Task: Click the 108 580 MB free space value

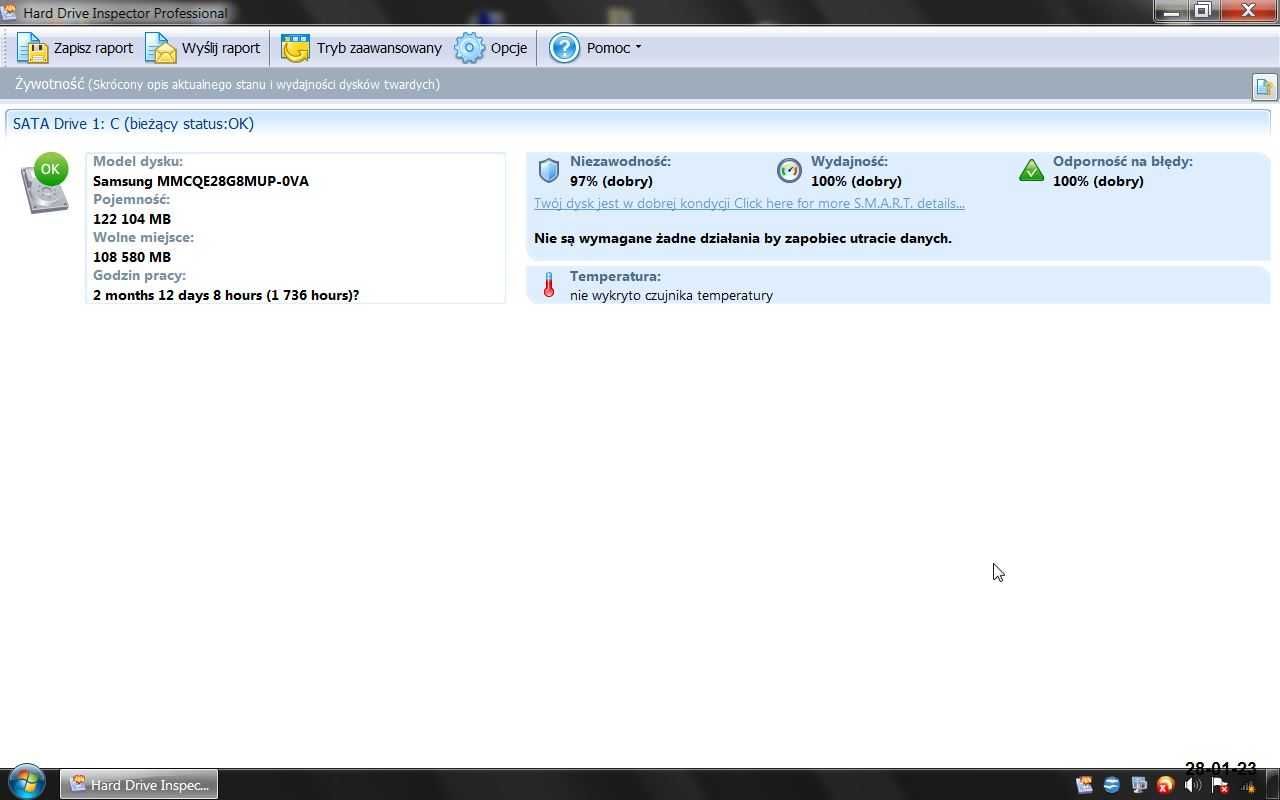Action: tap(132, 257)
